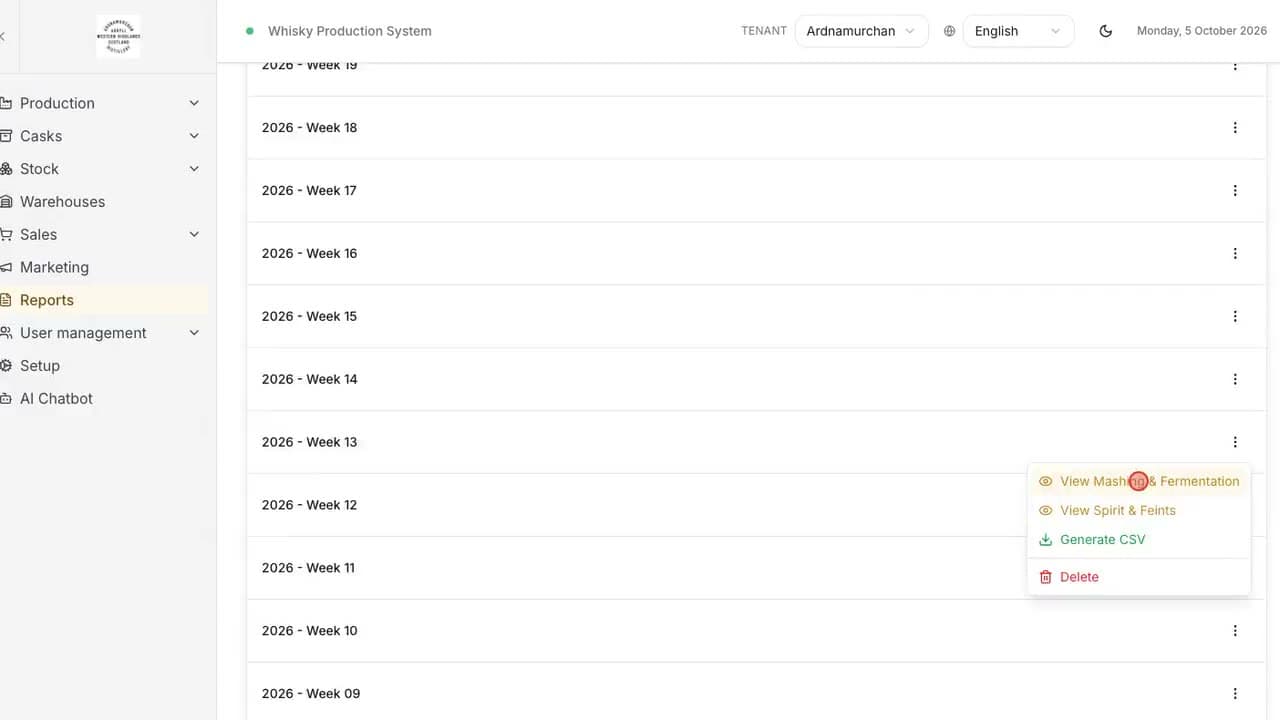This screenshot has height=720, width=1280.
Task: Choose Generate CSV from menu
Action: [1139, 539]
